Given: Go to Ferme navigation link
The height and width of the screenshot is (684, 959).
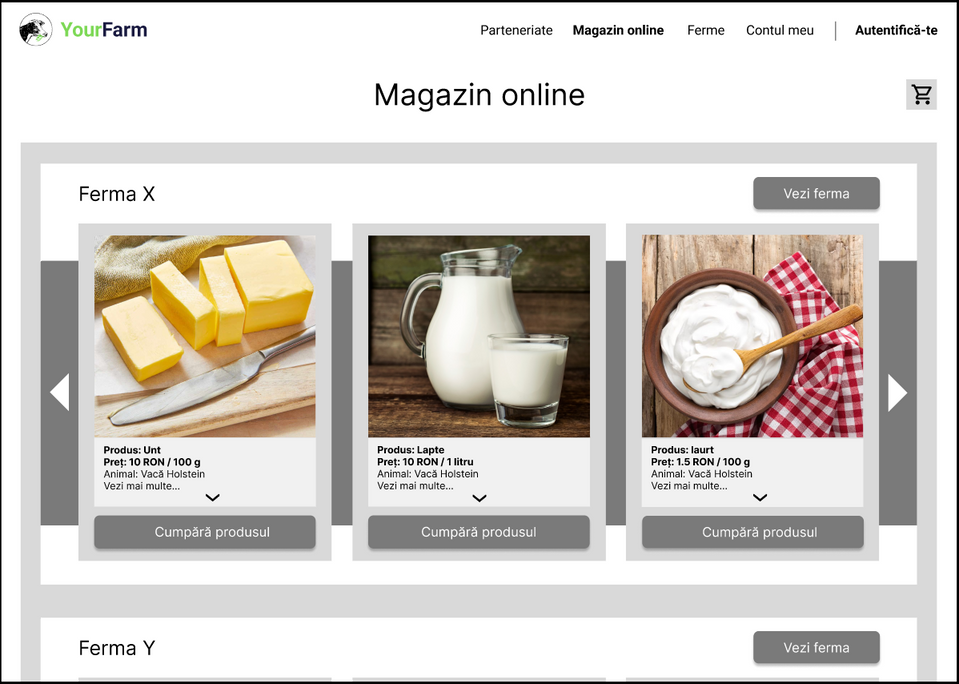Looking at the screenshot, I should click(706, 30).
